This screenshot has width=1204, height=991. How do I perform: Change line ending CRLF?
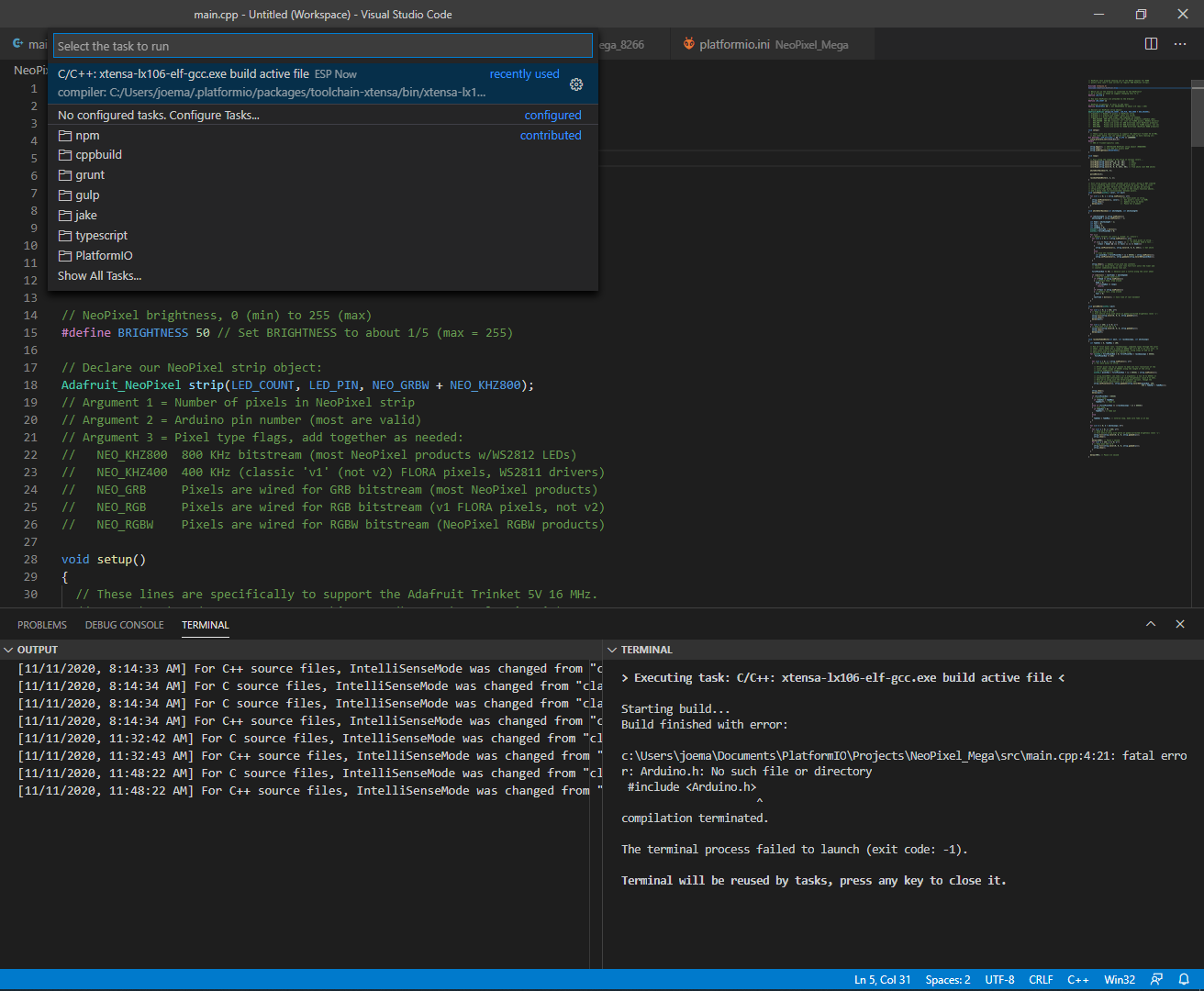tap(1041, 980)
